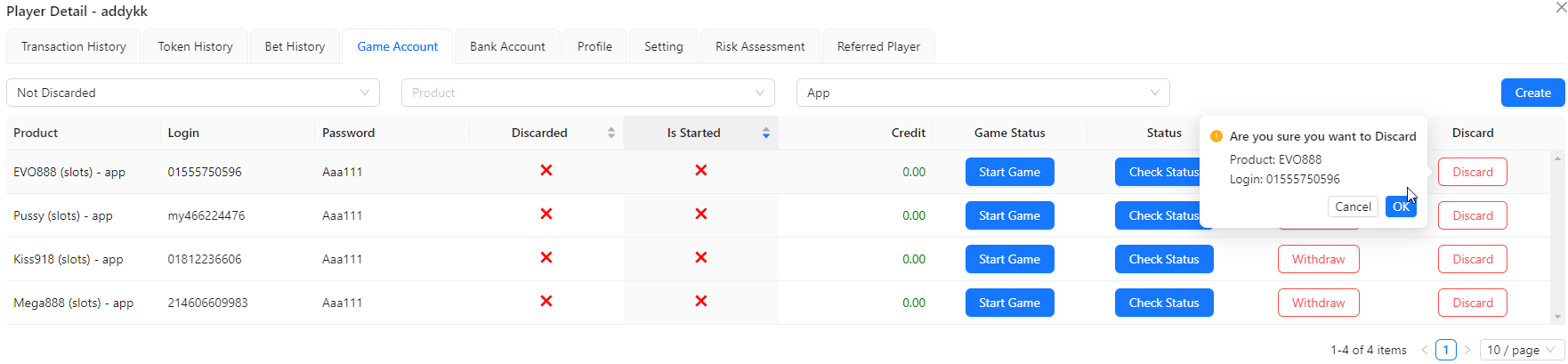1568x364 pixels.
Task: Open the Not Discarded filter dropdown
Action: (193, 93)
